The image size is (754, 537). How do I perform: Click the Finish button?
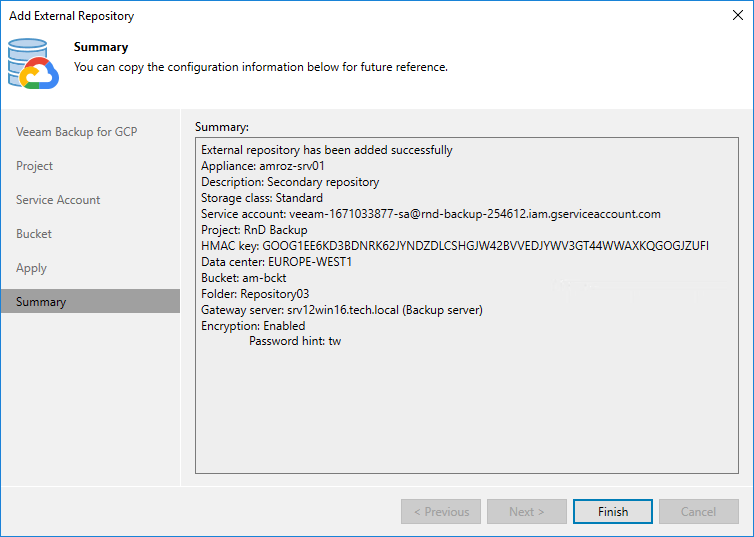tap(613, 512)
